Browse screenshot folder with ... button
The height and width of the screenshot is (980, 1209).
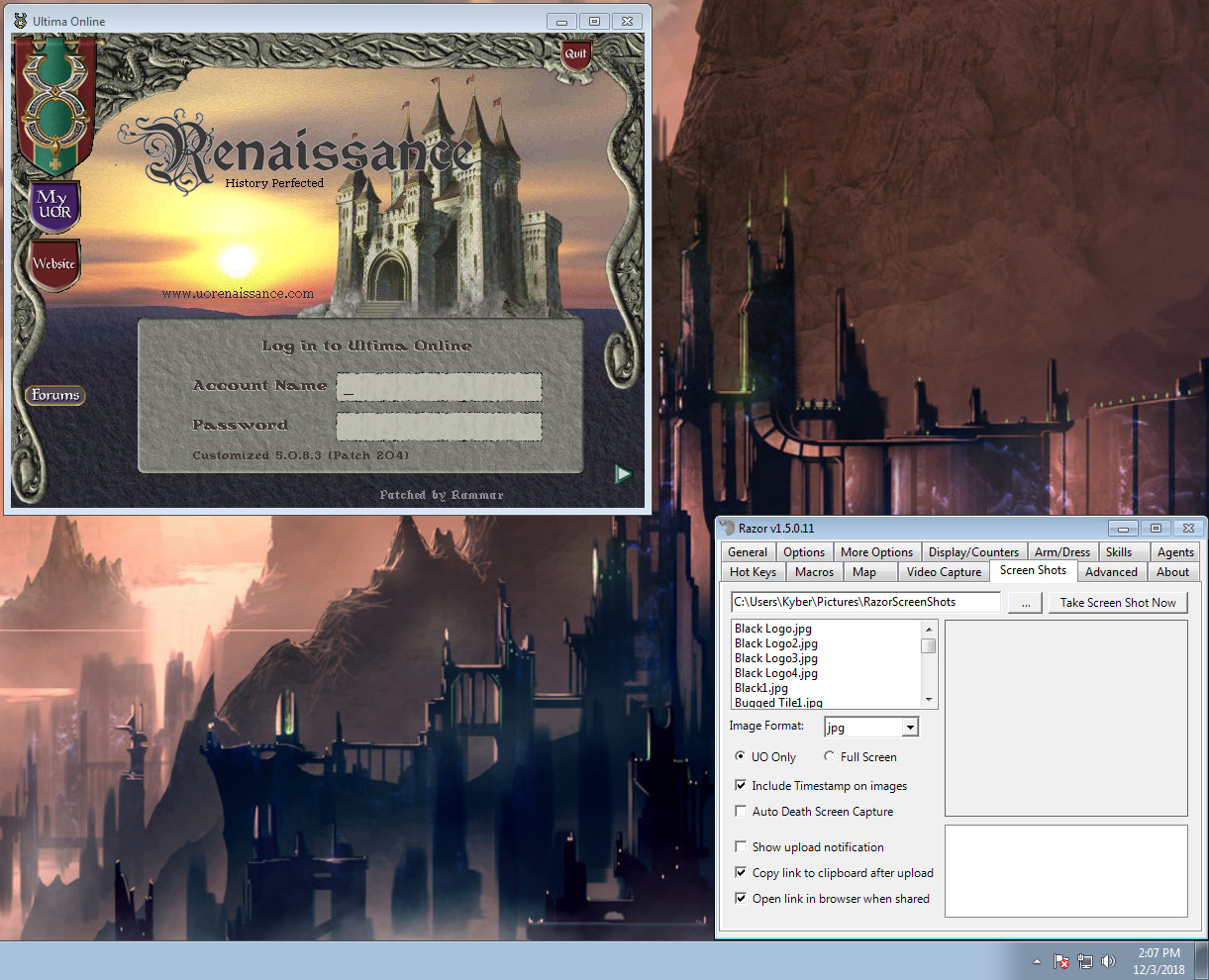coord(1025,602)
